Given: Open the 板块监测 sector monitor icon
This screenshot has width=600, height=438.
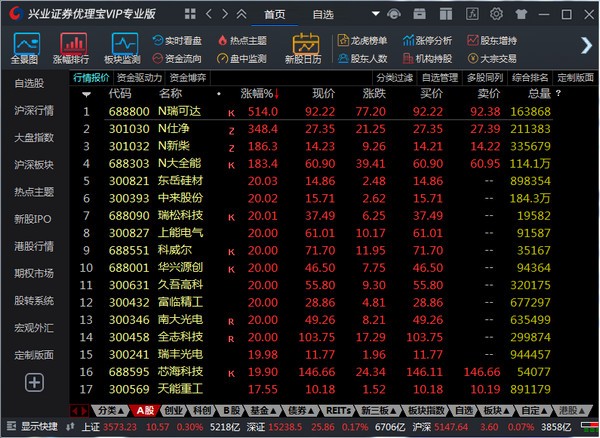Looking at the screenshot, I should coord(123,48).
